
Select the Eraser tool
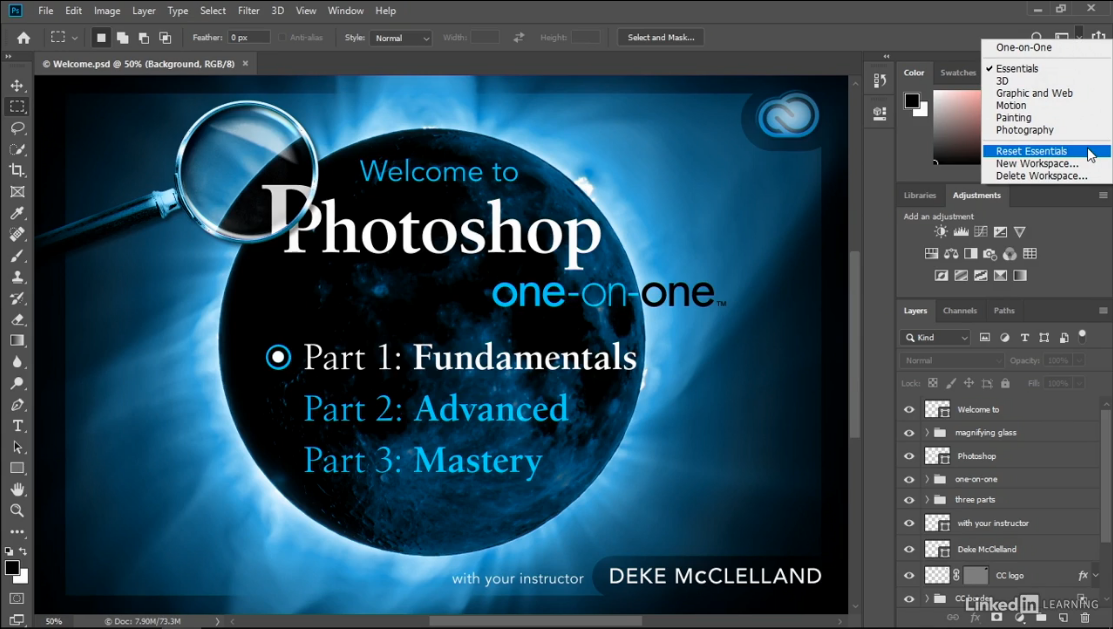17,319
